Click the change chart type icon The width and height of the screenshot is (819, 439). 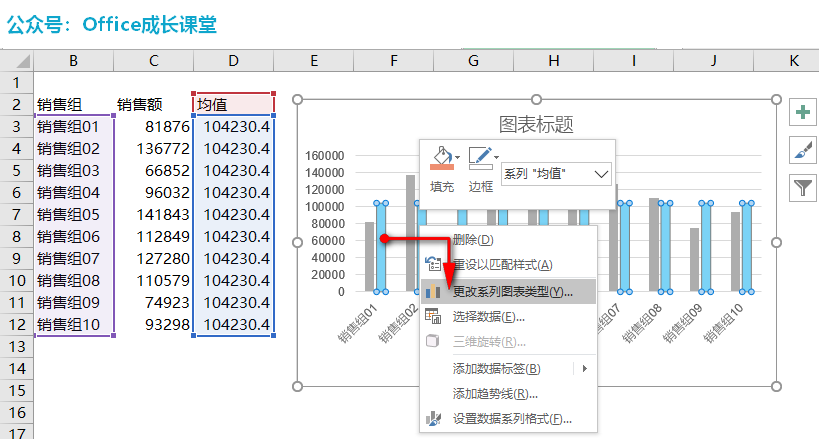433,292
